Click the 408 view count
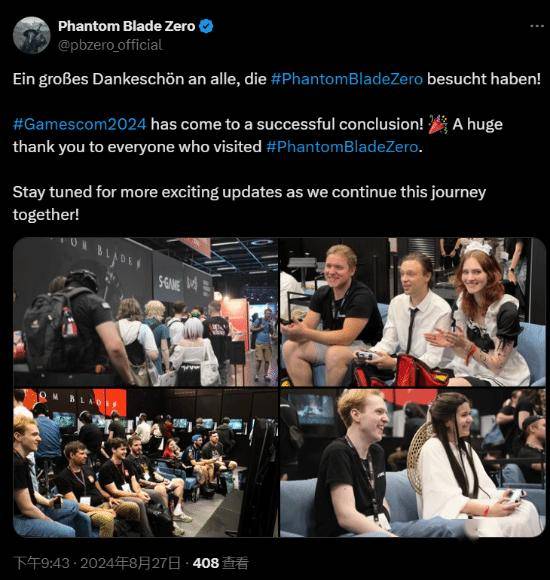Image resolution: width=550 pixels, height=580 pixels. point(206,563)
